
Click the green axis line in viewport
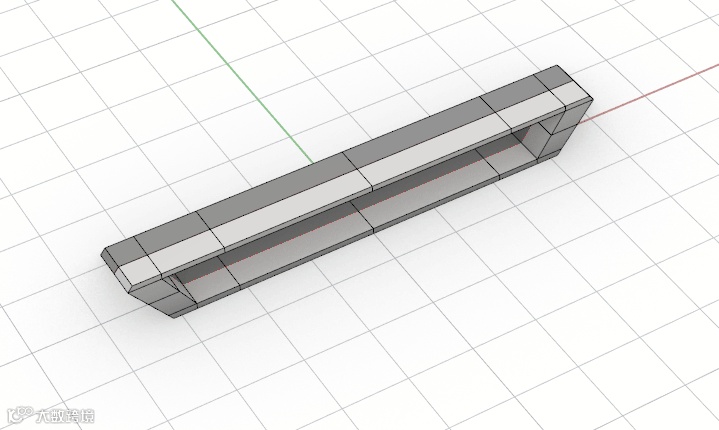242,82
